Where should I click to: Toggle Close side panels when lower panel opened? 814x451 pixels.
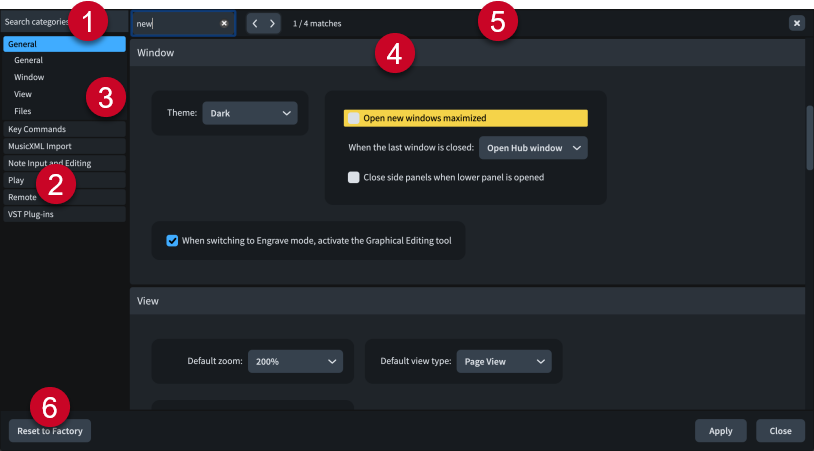353,178
